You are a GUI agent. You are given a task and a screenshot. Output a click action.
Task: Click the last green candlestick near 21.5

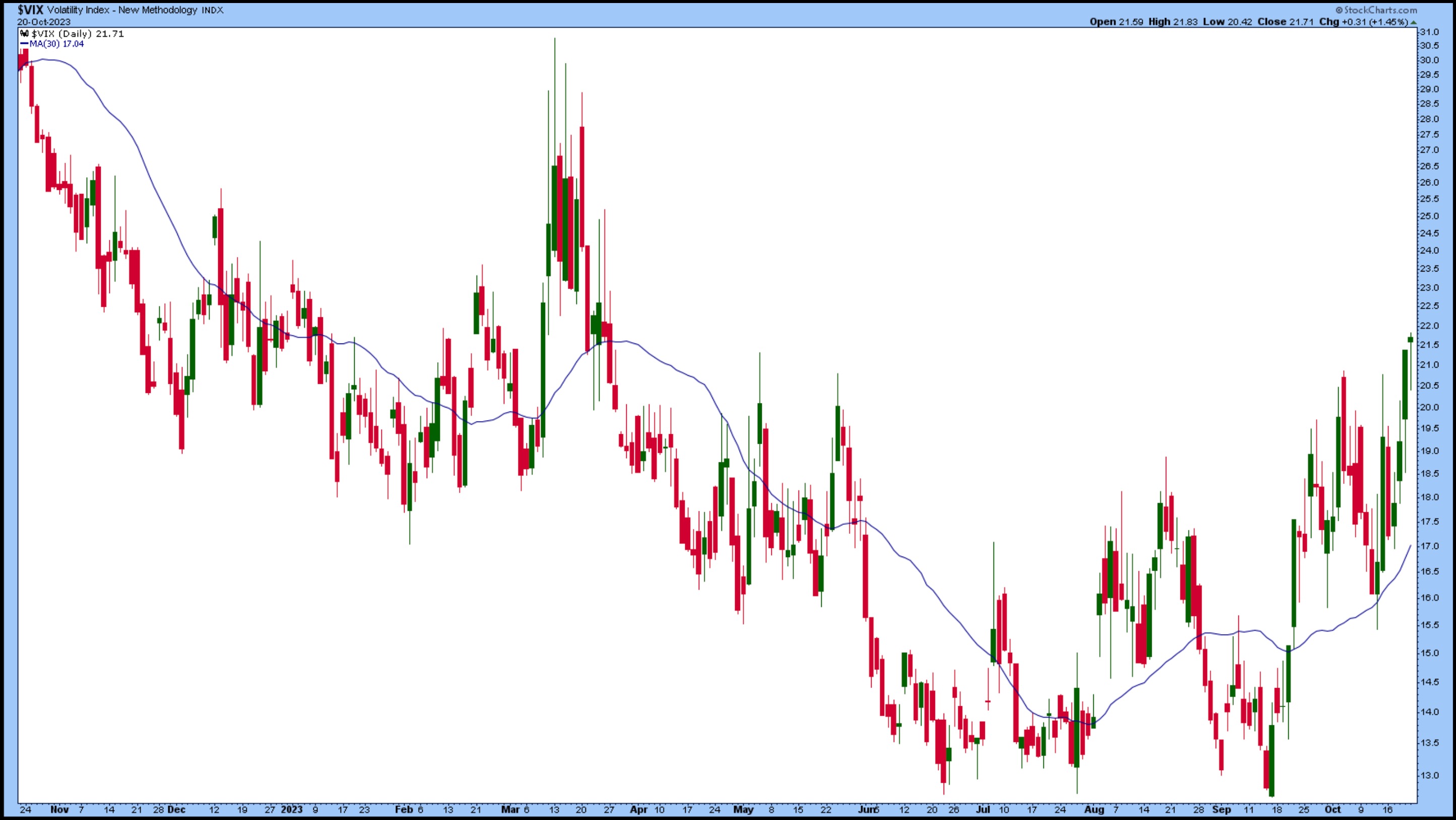[1410, 339]
